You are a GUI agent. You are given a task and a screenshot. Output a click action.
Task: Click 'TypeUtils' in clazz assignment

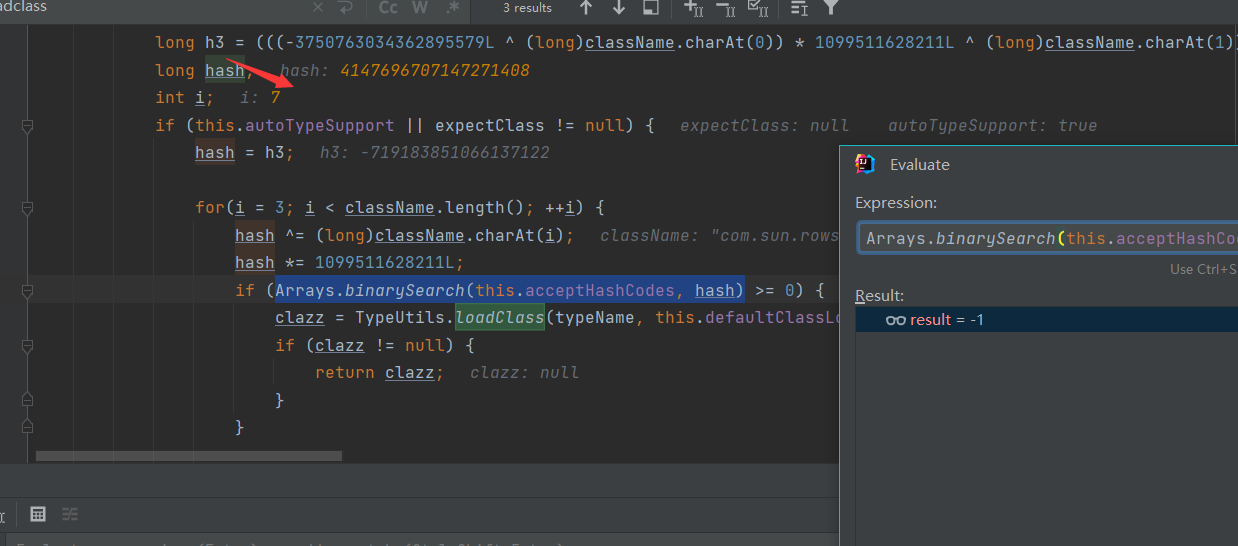click(400, 318)
